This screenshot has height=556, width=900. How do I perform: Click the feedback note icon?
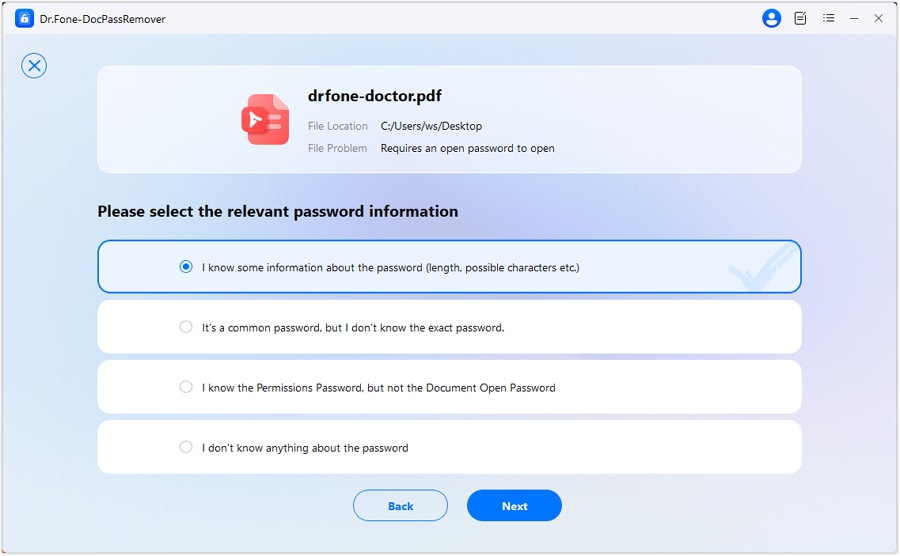pos(800,18)
